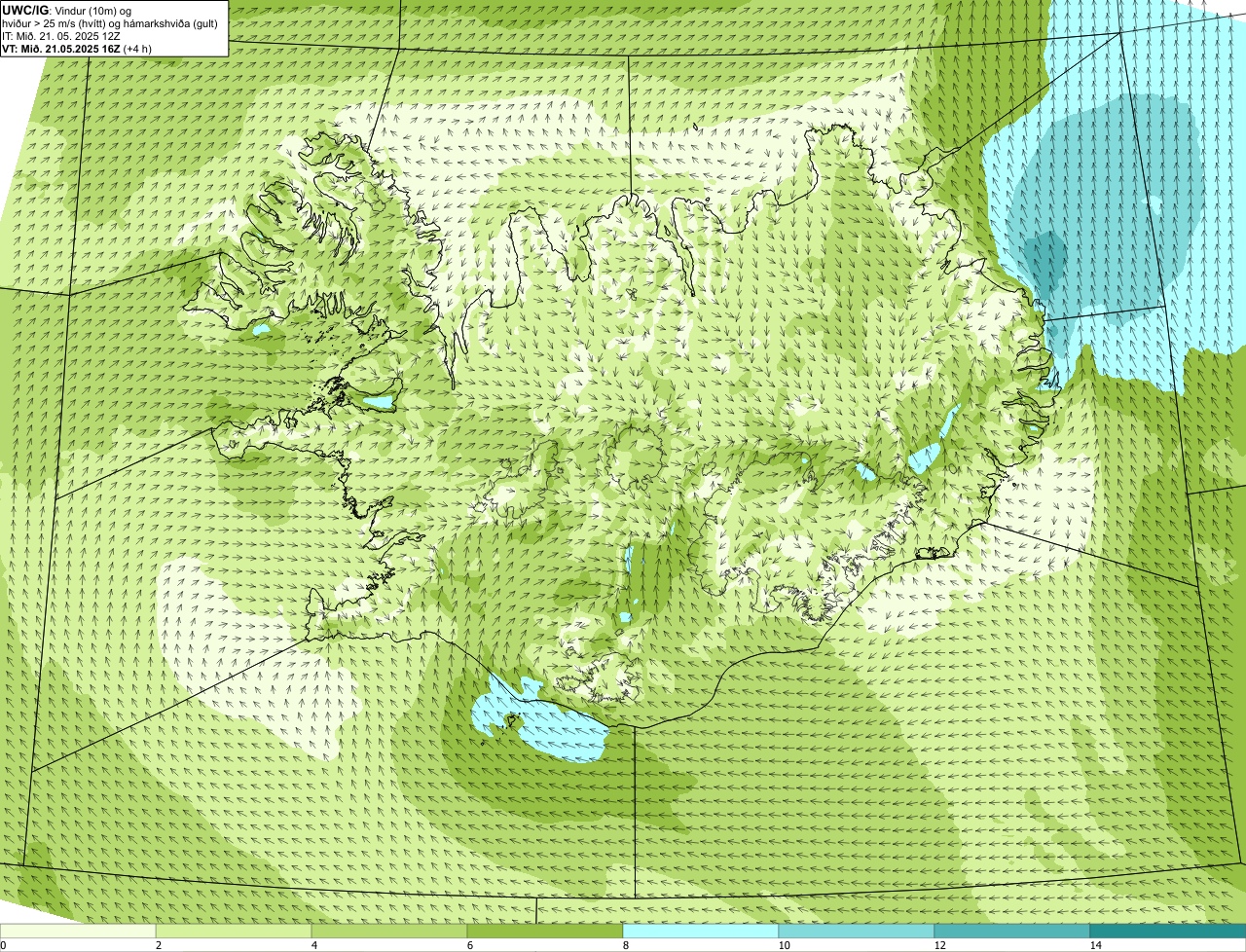Select the 8–10 m/s light cyan swatch
This screenshot has height=952, width=1246.
coord(701,931)
